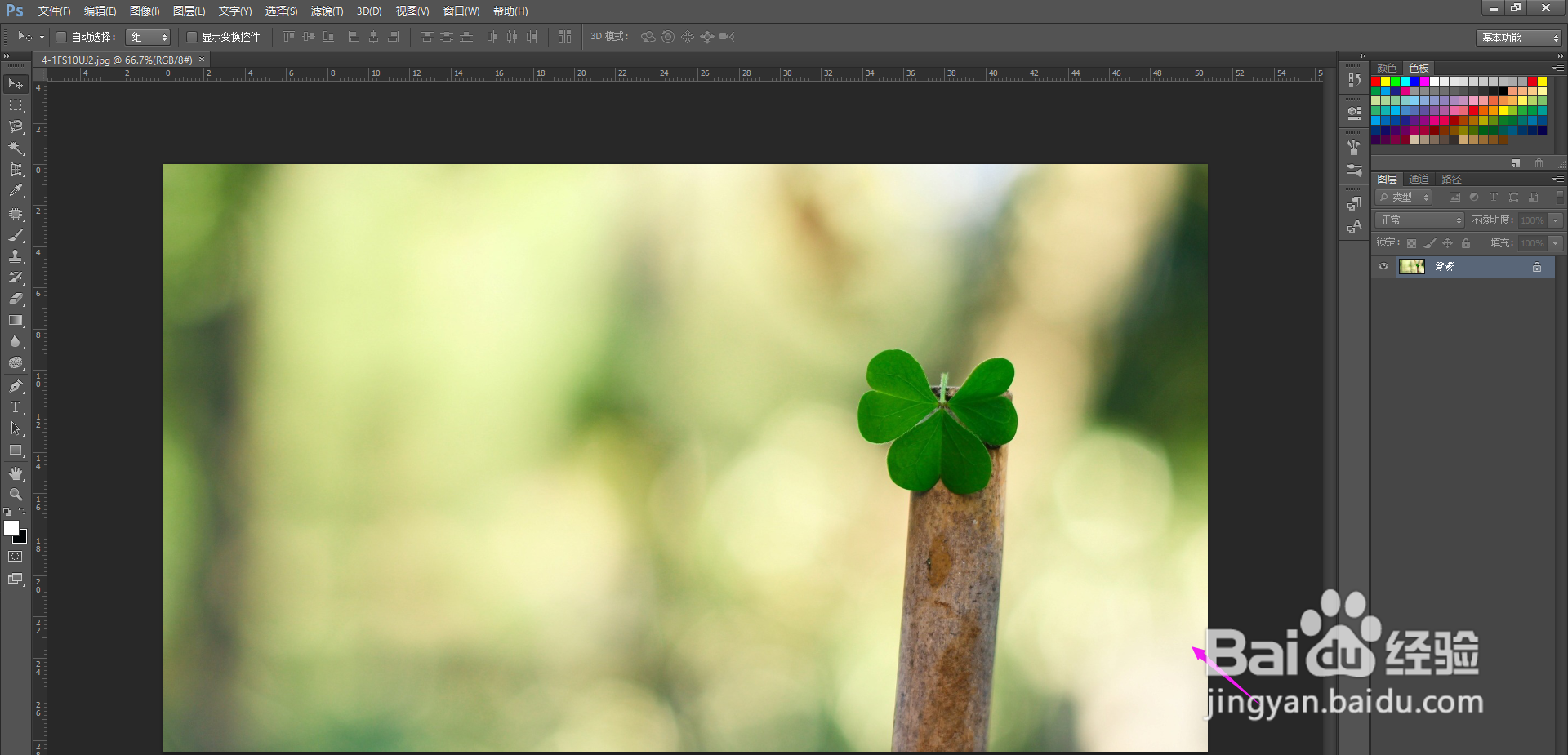Toggle lock image pixels brush icon
This screenshot has height=755, width=1568.
point(1430,243)
